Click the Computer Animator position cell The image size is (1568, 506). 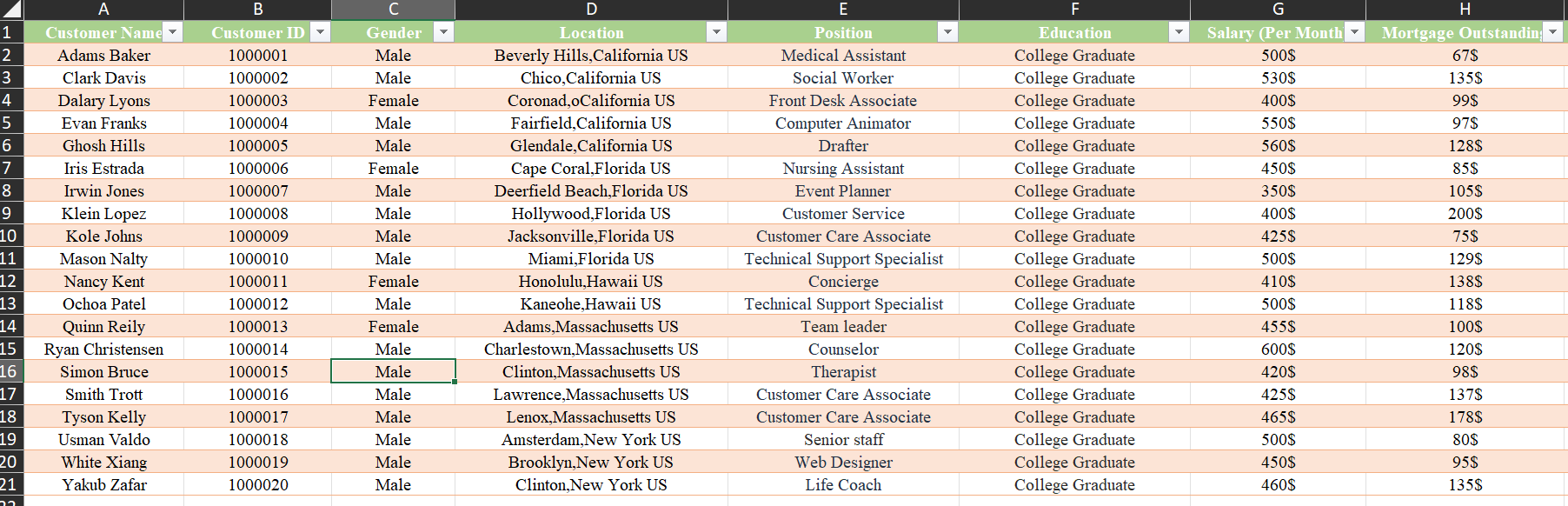[843, 123]
